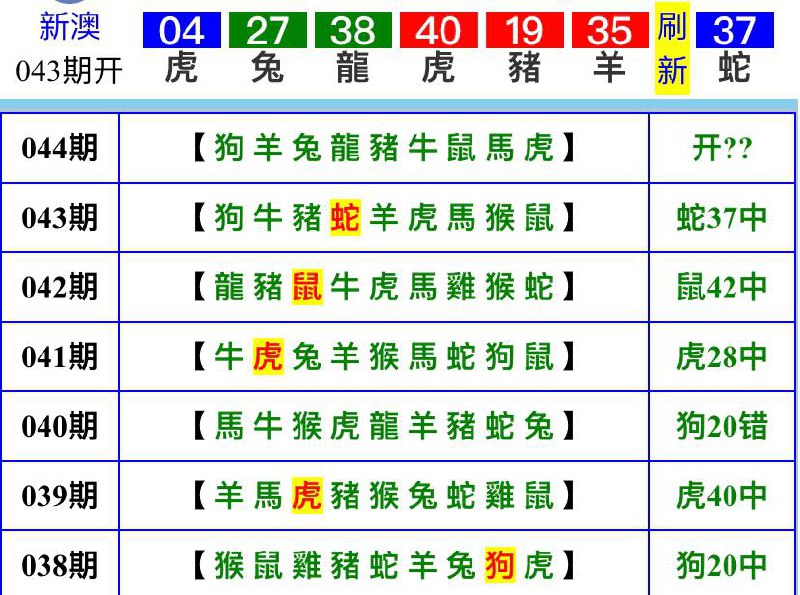
Task: Click highlighted 虎 in 039期 row
Action: click(307, 495)
